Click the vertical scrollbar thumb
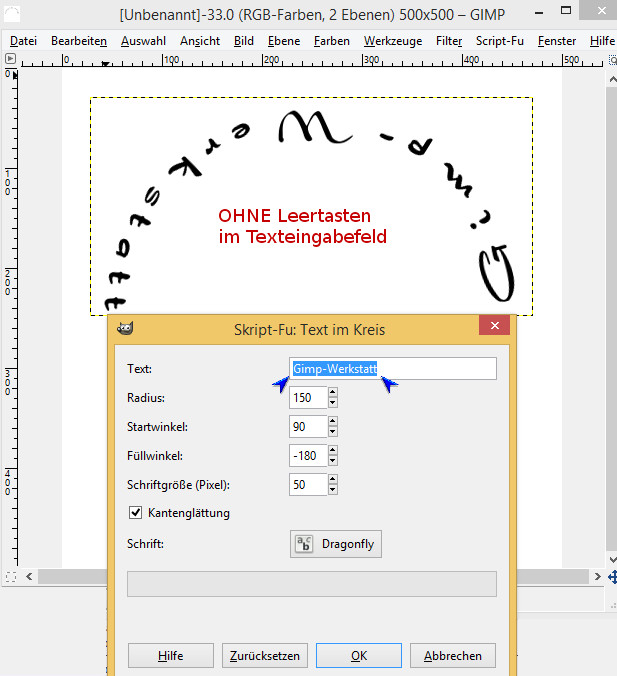The height and width of the screenshot is (676, 617). (612, 319)
